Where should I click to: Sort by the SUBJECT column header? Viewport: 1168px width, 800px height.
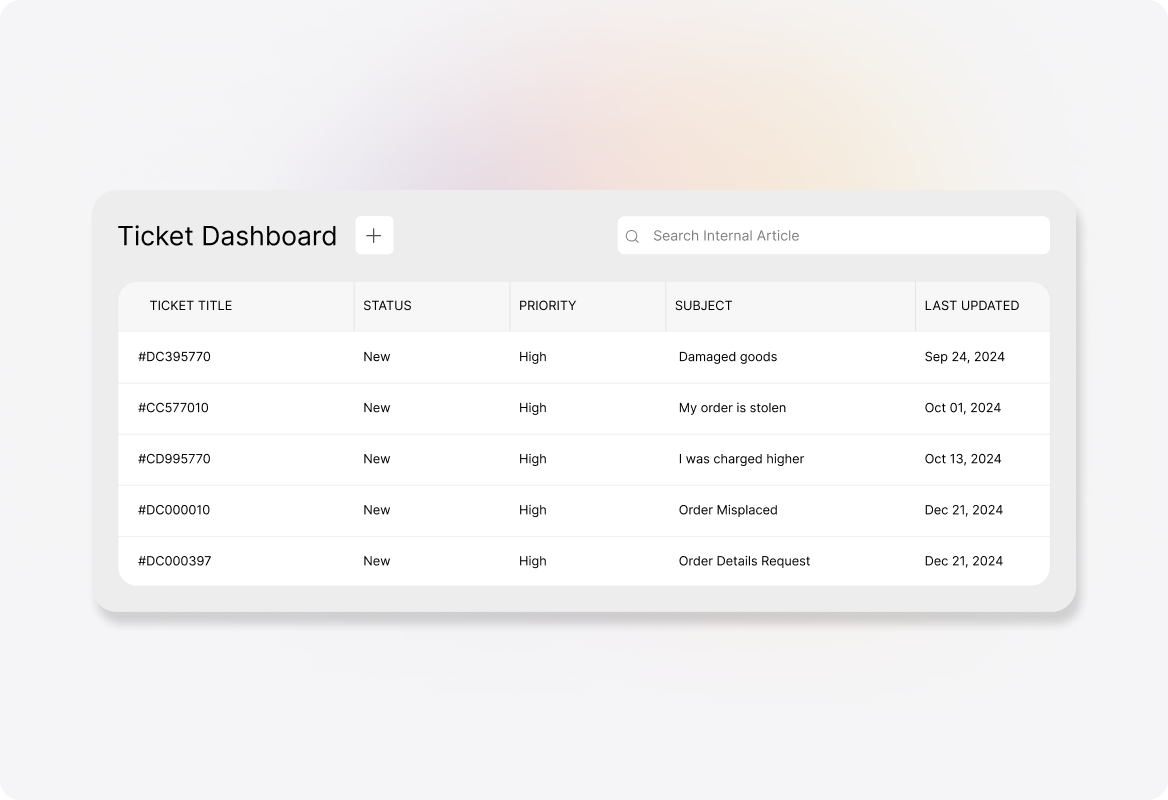click(x=703, y=306)
